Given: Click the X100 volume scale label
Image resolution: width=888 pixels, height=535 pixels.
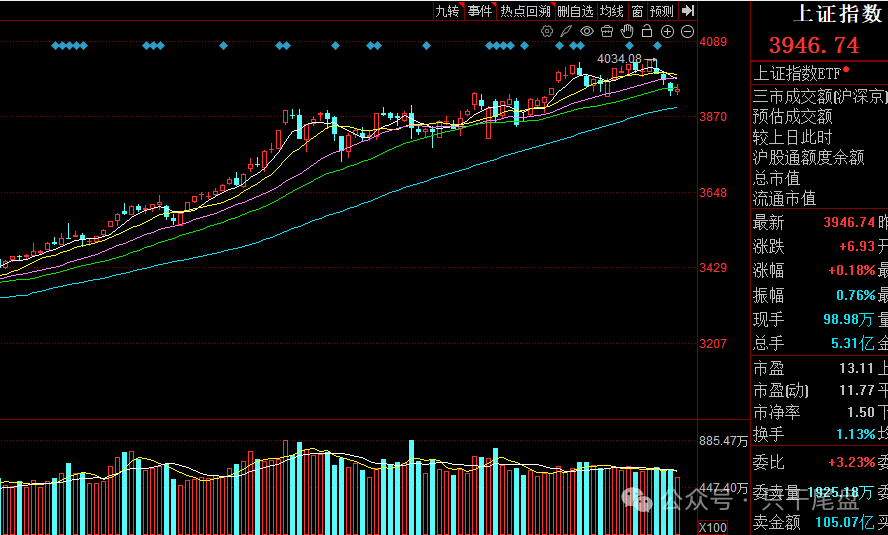Looking at the screenshot, I should point(713,527).
